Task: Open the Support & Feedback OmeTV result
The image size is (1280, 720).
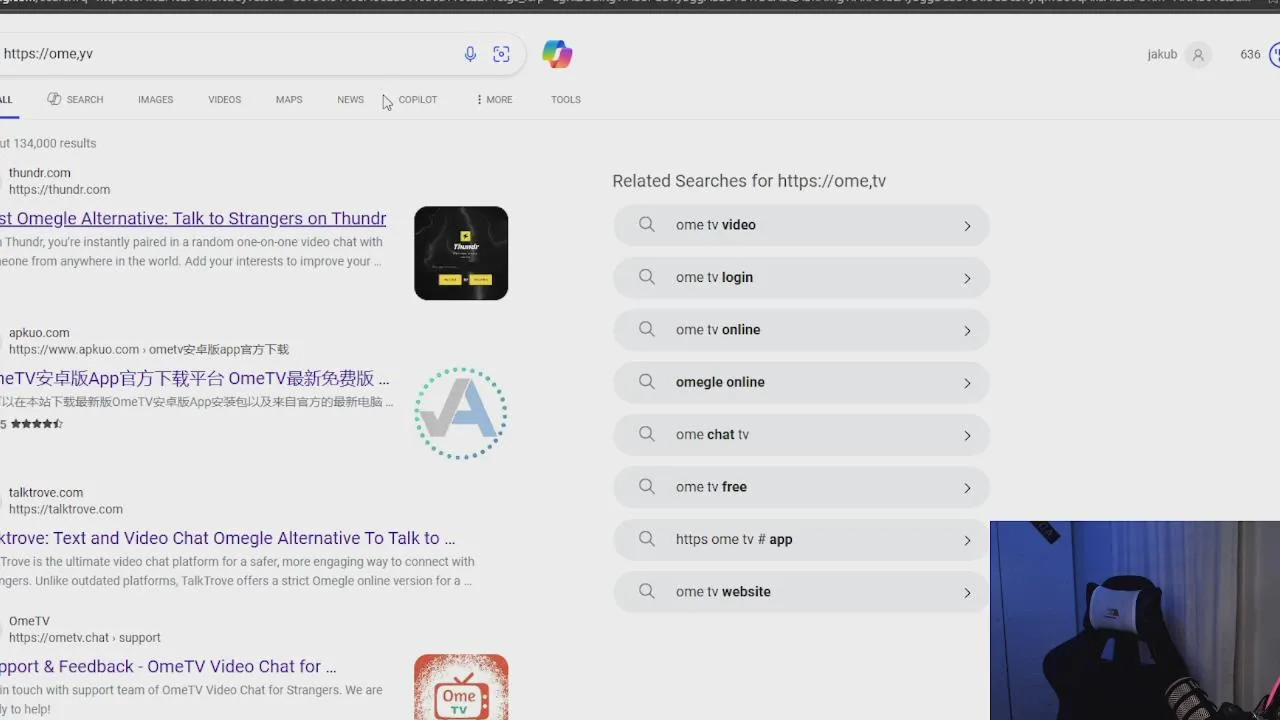Action: [x=168, y=666]
